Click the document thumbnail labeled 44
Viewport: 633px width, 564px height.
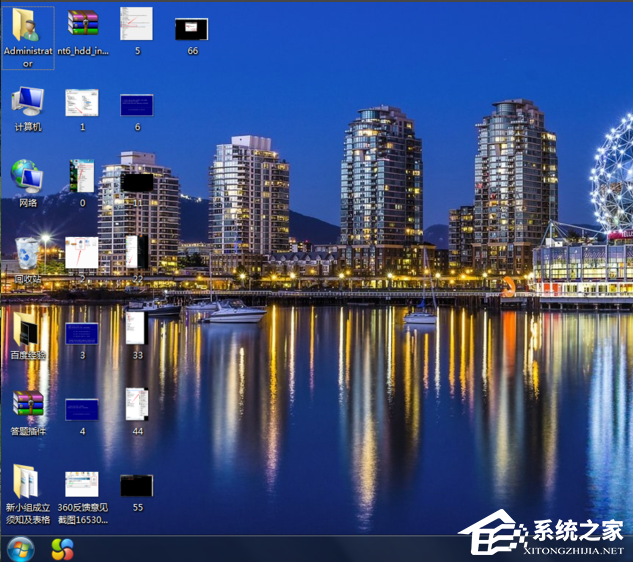point(136,405)
